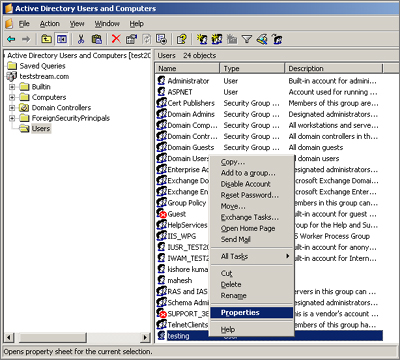The width and height of the screenshot is (400, 360).
Task: Expand the All Tasks submenu
Action: click(x=252, y=256)
